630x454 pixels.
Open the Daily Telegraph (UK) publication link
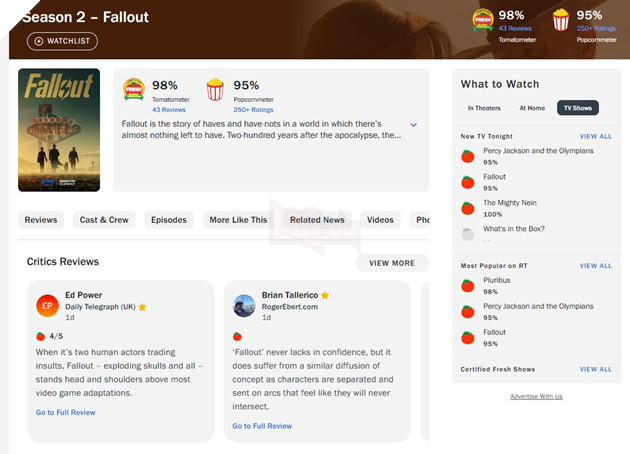(x=100, y=307)
